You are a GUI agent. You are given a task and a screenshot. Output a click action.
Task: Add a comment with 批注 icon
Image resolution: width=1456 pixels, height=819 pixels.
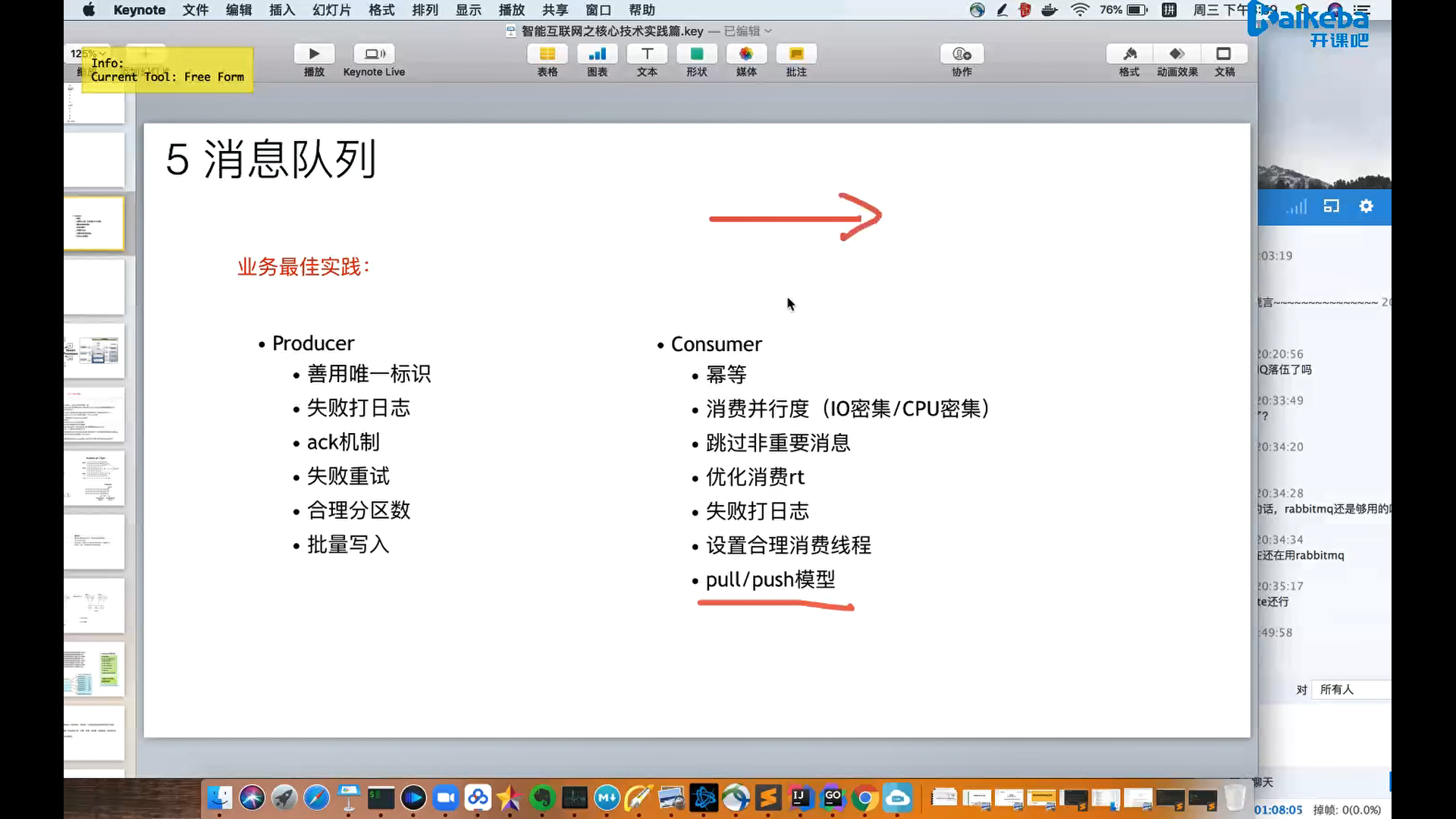point(796,54)
